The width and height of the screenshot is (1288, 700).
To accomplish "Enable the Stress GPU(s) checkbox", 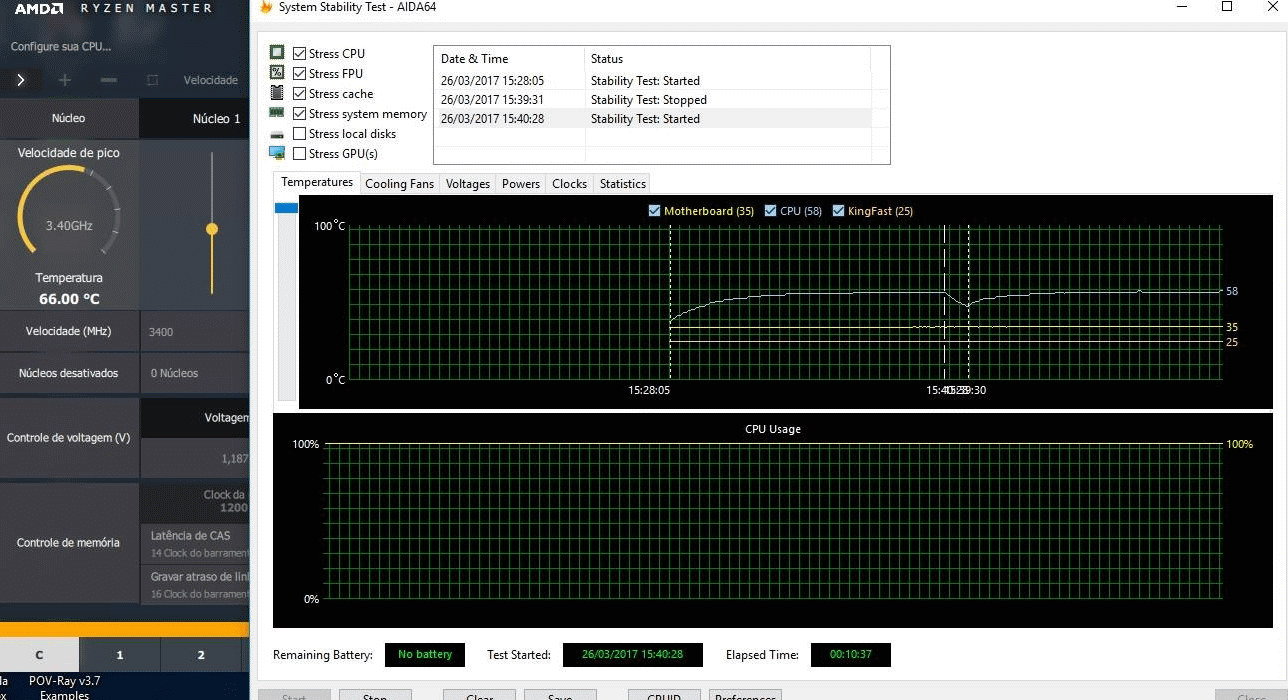I will click(x=300, y=153).
